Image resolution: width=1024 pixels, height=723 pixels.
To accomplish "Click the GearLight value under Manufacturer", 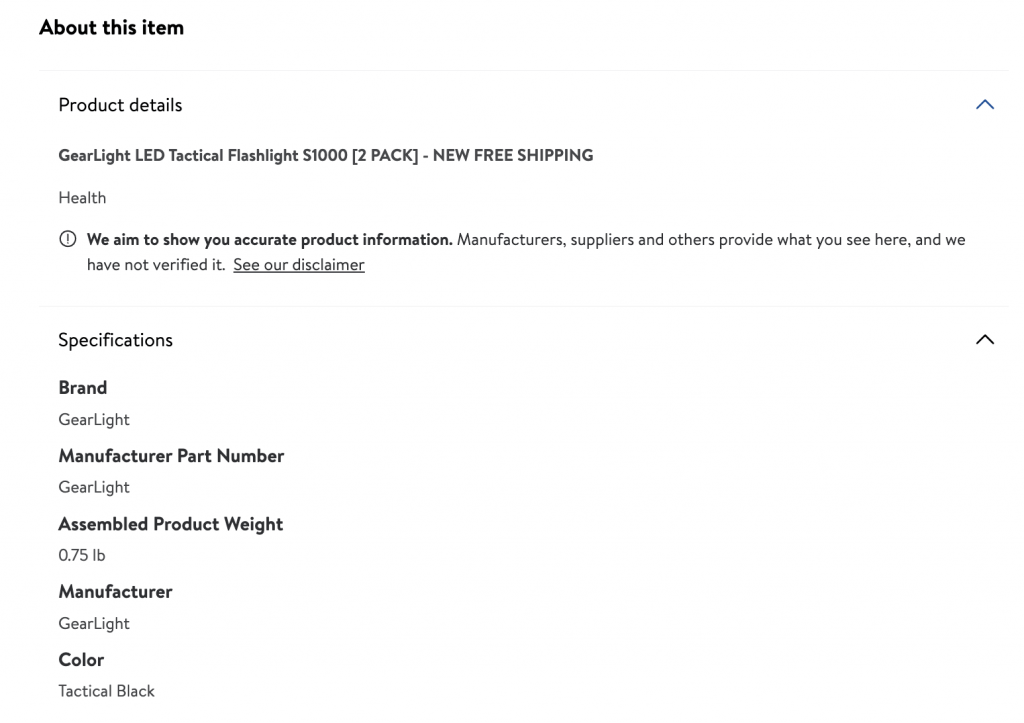I will [94, 624].
